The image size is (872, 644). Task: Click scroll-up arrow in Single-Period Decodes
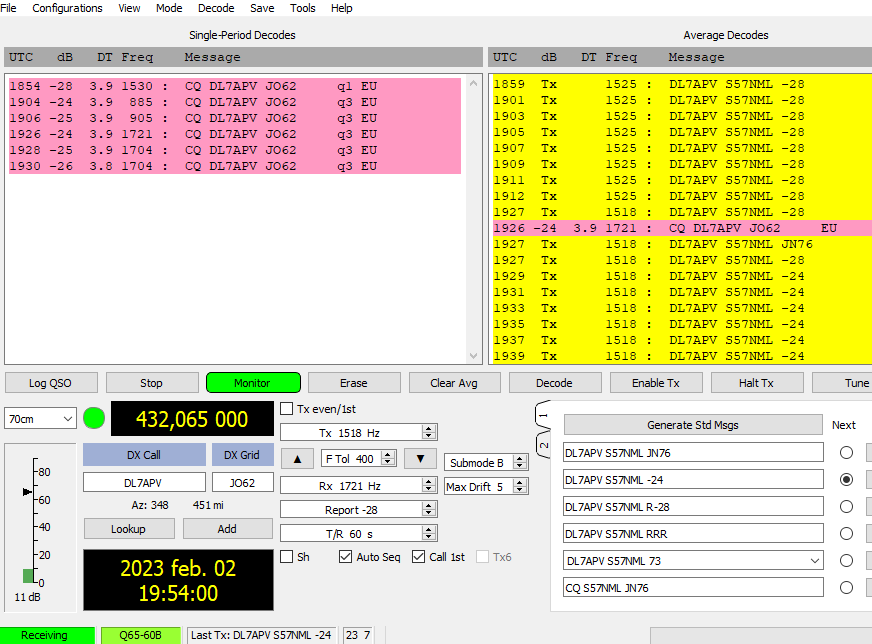point(473,83)
